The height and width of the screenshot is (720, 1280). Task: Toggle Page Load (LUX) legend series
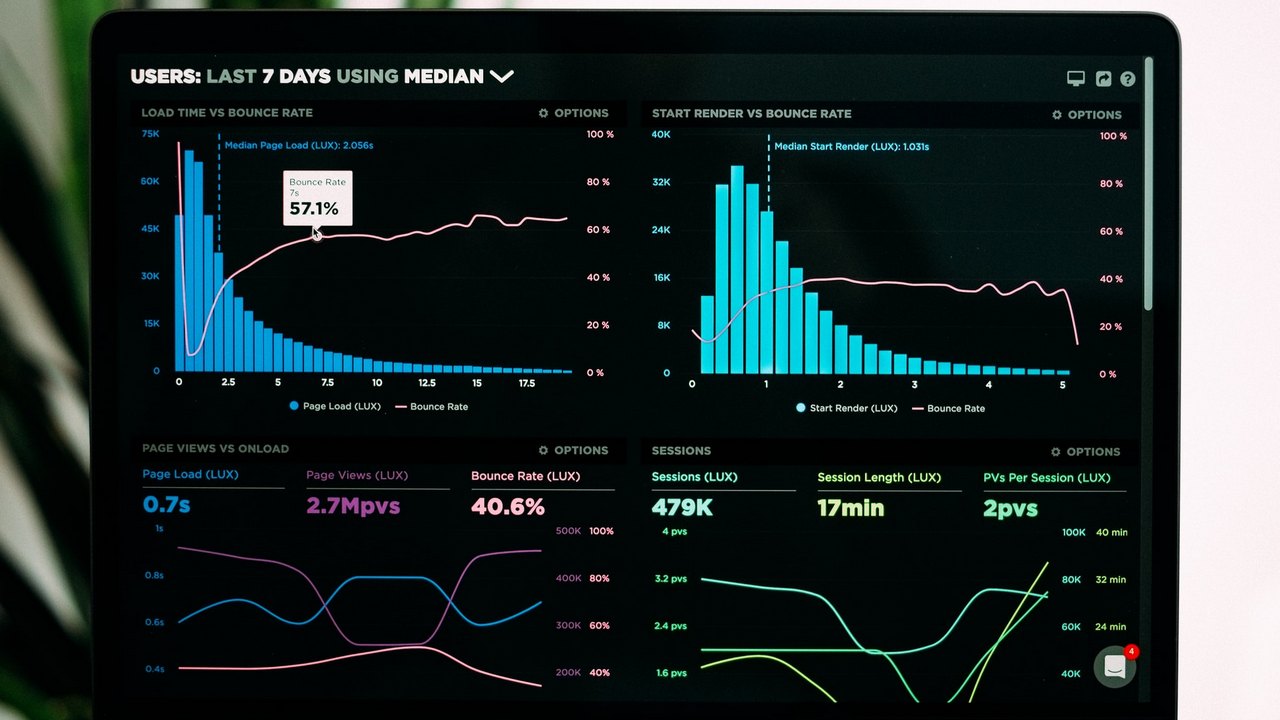coord(334,406)
